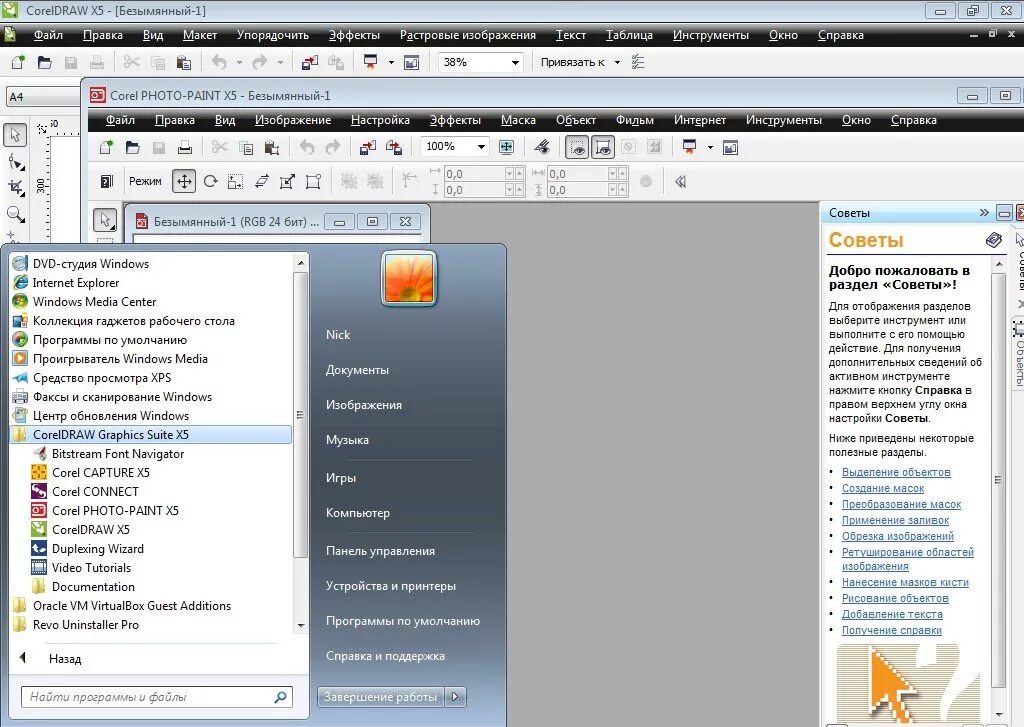This screenshot has height=727, width=1024.
Task: Open PHOTO-PAINT 100% zoom dropdown
Action: [481, 147]
